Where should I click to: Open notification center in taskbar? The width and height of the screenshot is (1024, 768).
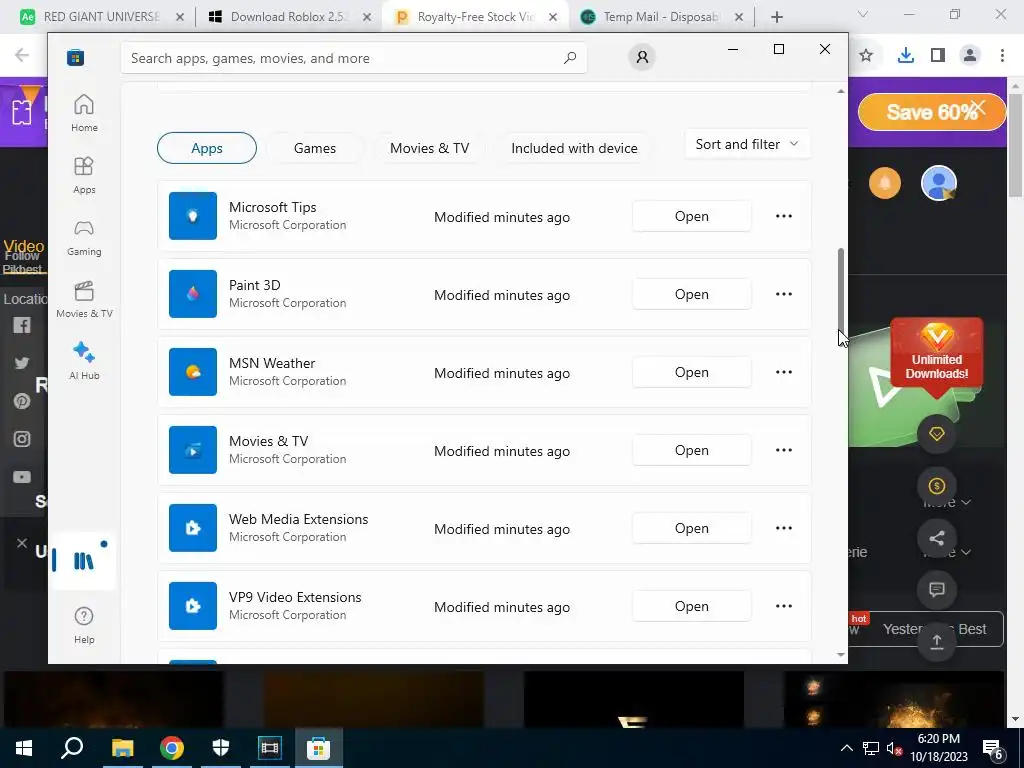993,748
